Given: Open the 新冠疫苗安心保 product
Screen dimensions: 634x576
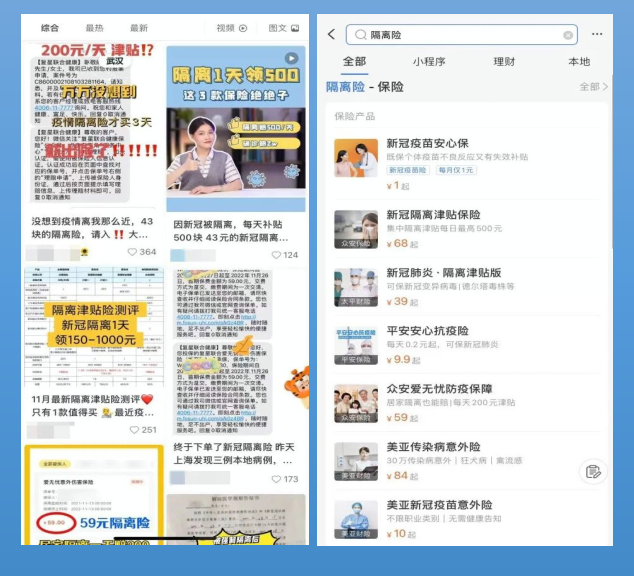Looking at the screenshot, I should point(465,164).
